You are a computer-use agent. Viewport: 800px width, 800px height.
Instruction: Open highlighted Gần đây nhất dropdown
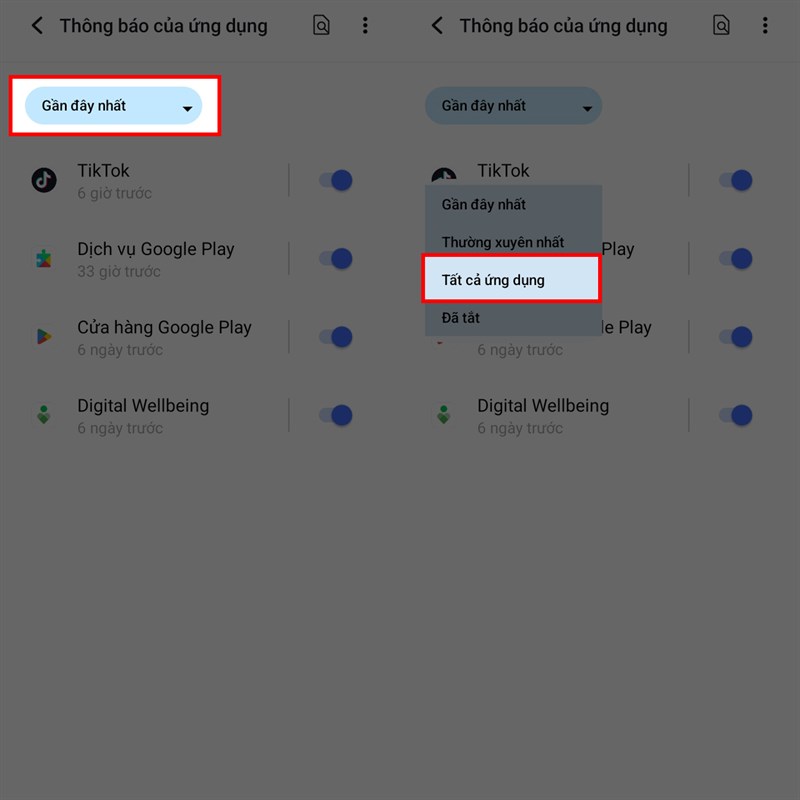point(113,106)
